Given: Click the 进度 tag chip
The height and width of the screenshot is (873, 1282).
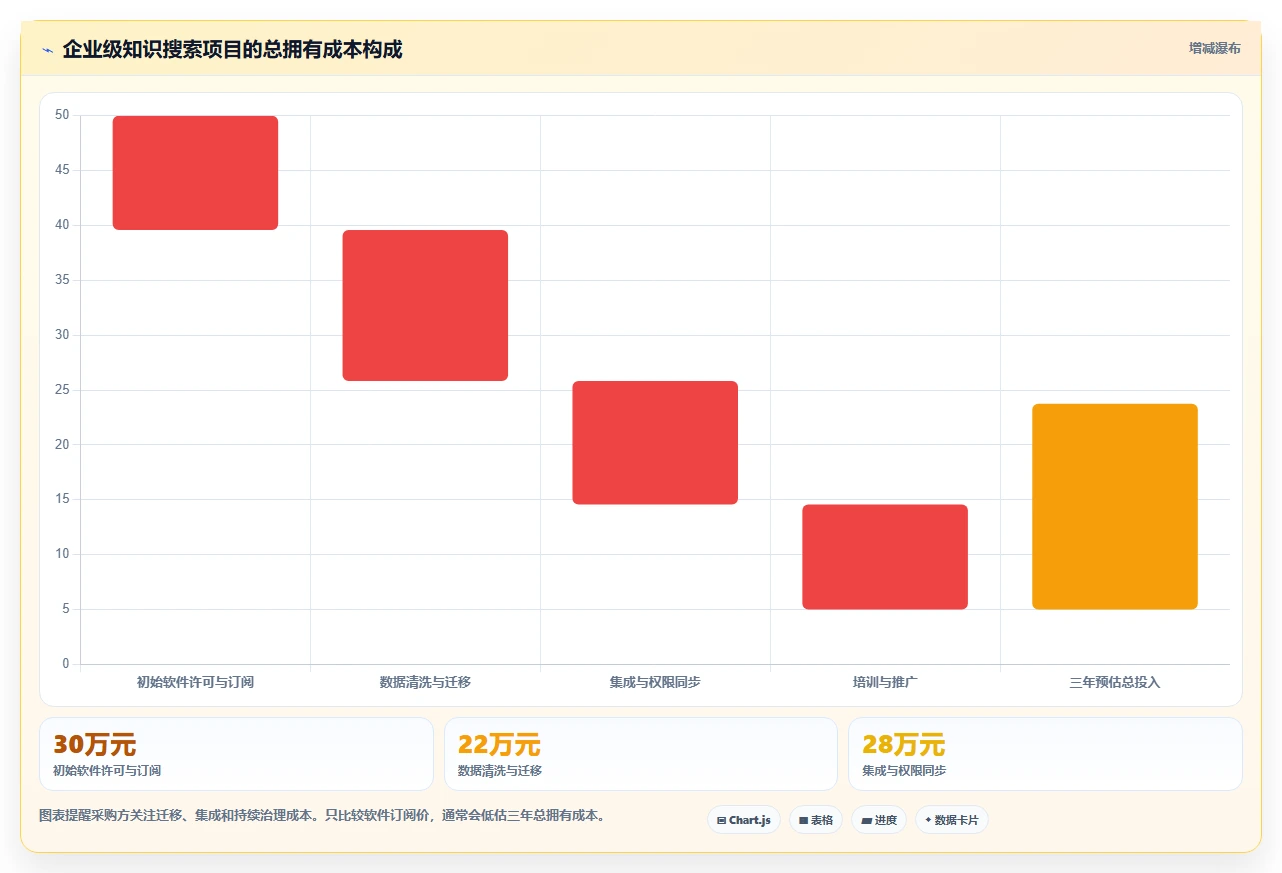Looking at the screenshot, I should pyautogui.click(x=879, y=820).
